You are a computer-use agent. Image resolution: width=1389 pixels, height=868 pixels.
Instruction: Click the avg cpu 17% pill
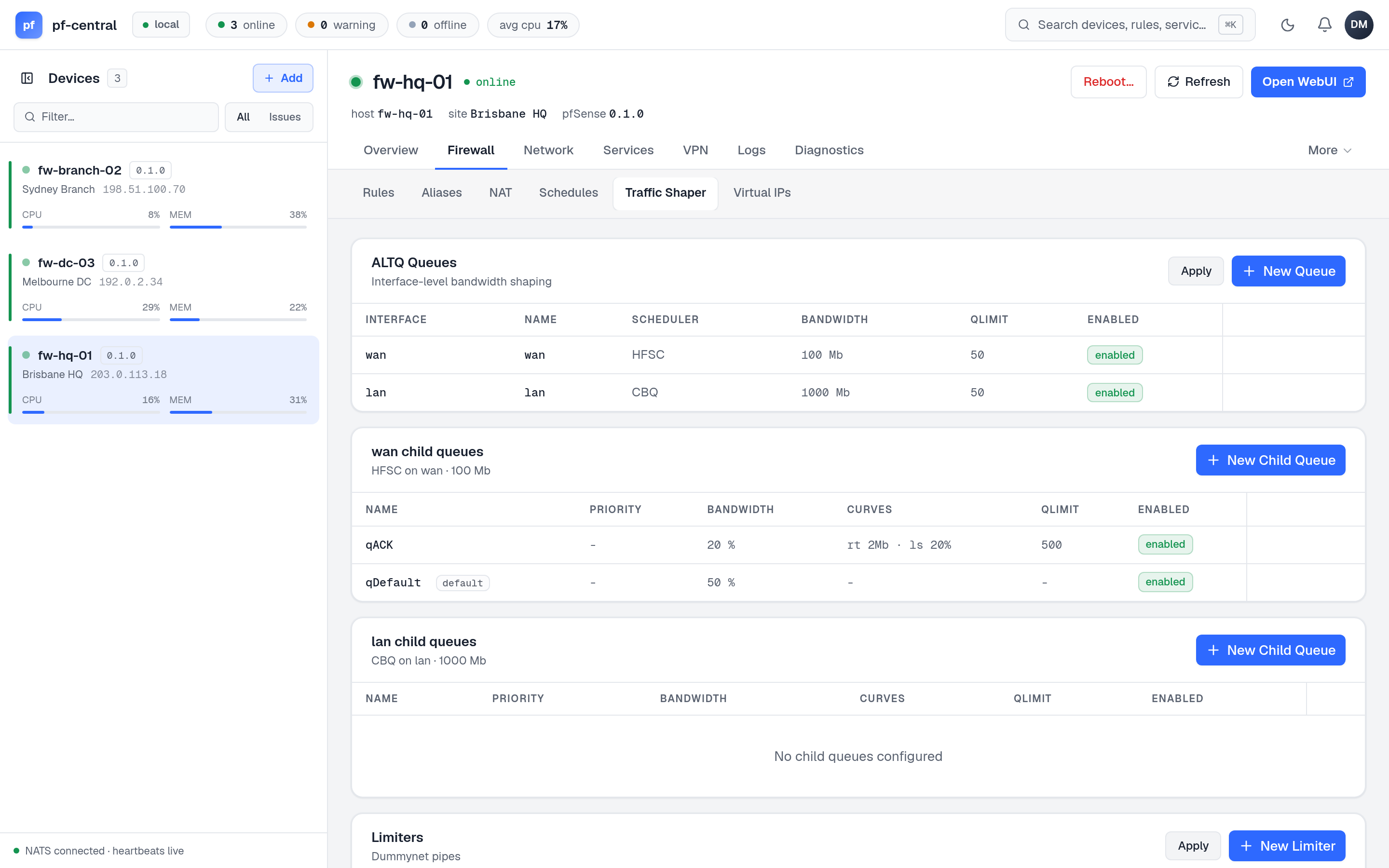[x=533, y=25]
